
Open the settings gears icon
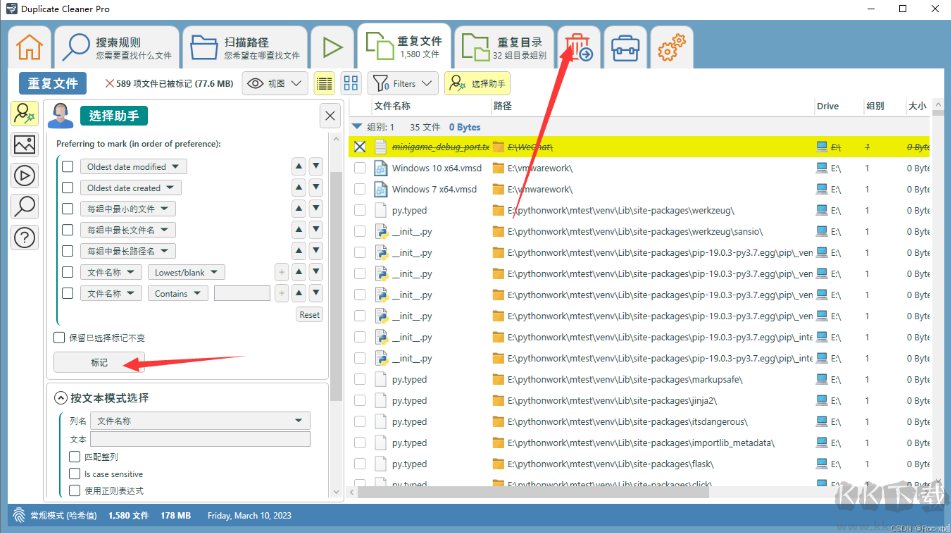coord(671,47)
